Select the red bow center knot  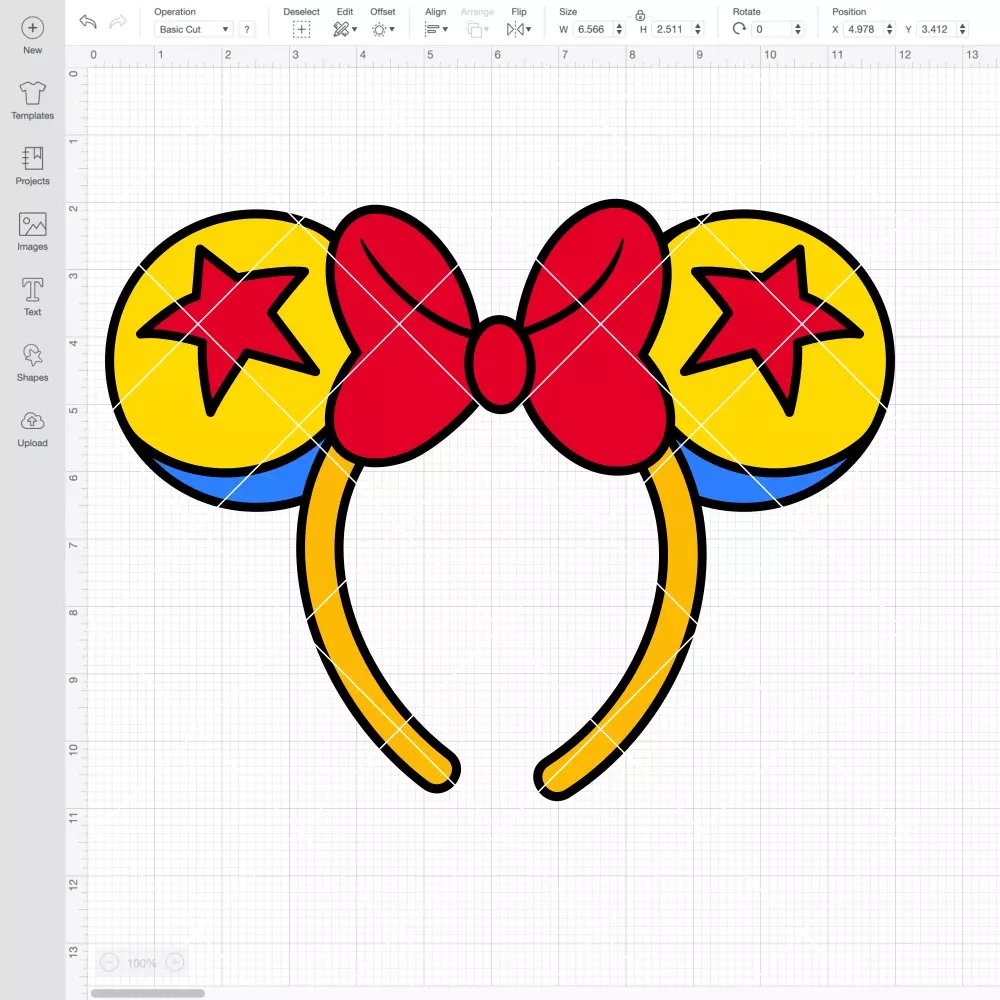click(x=500, y=365)
